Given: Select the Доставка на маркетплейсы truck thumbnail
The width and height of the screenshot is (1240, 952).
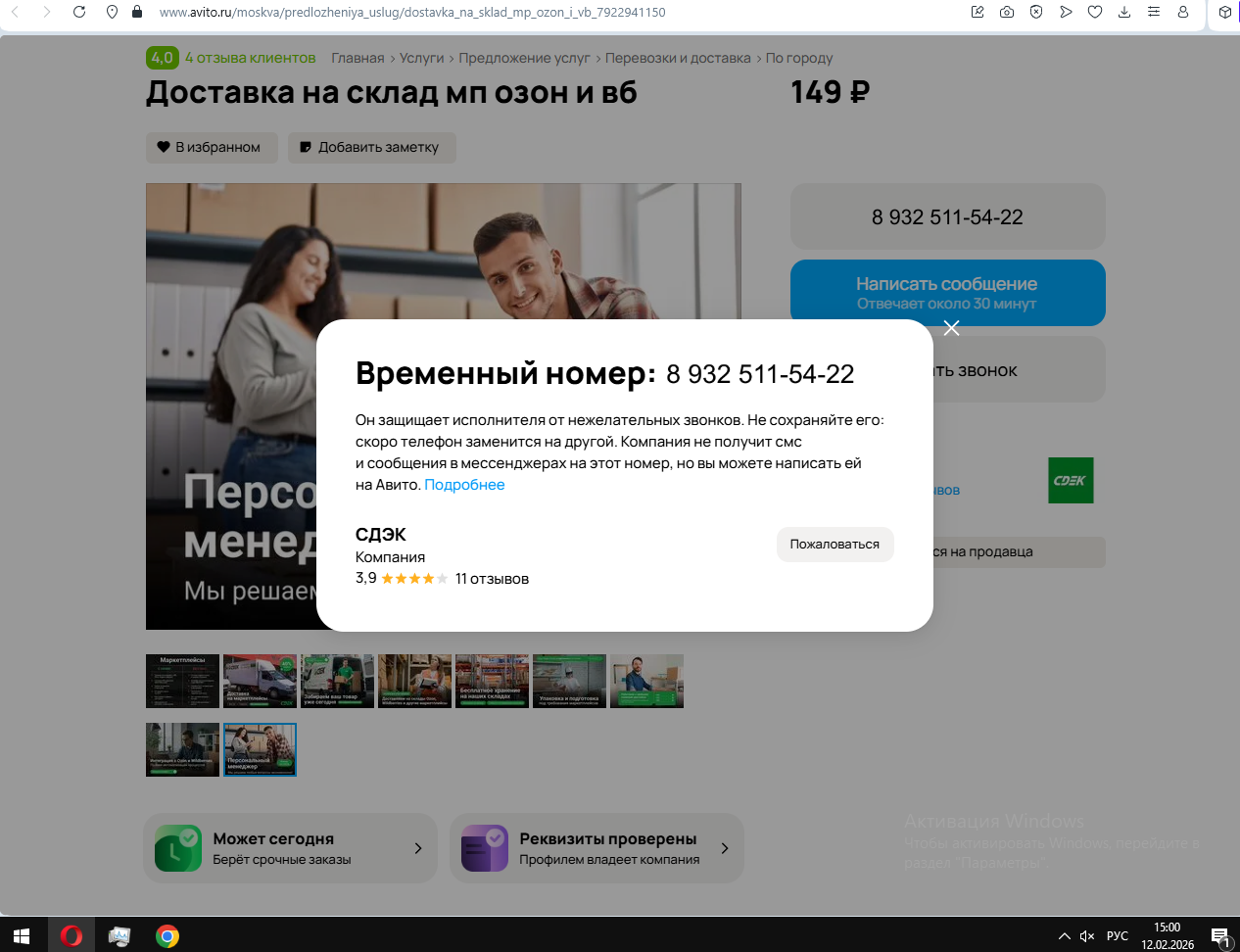Looking at the screenshot, I should (x=260, y=681).
